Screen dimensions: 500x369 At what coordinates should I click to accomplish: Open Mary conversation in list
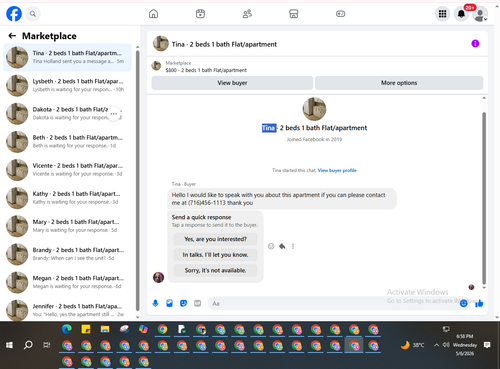pos(67,226)
